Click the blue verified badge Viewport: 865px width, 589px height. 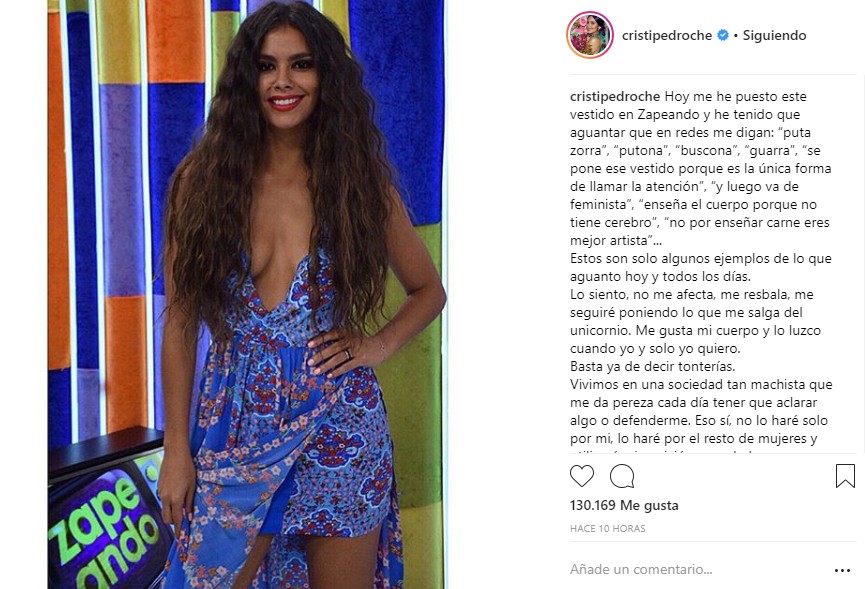pos(723,35)
